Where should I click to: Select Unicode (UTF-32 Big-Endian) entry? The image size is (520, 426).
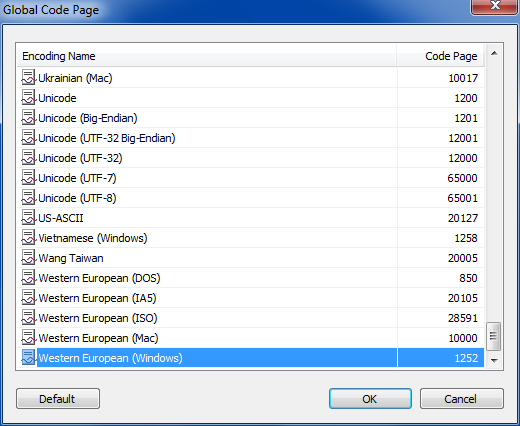(251, 138)
